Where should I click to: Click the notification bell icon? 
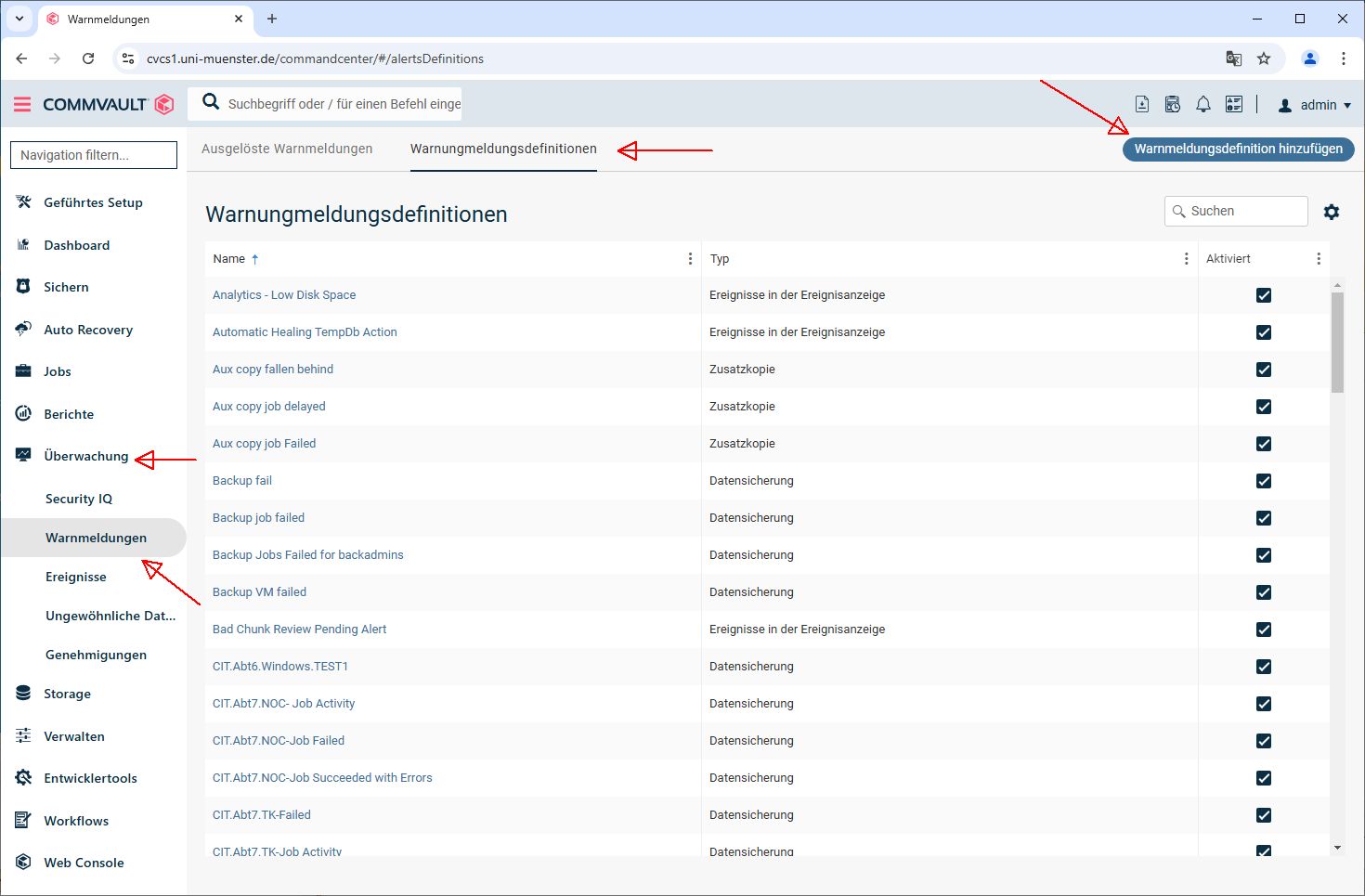pyautogui.click(x=1203, y=105)
